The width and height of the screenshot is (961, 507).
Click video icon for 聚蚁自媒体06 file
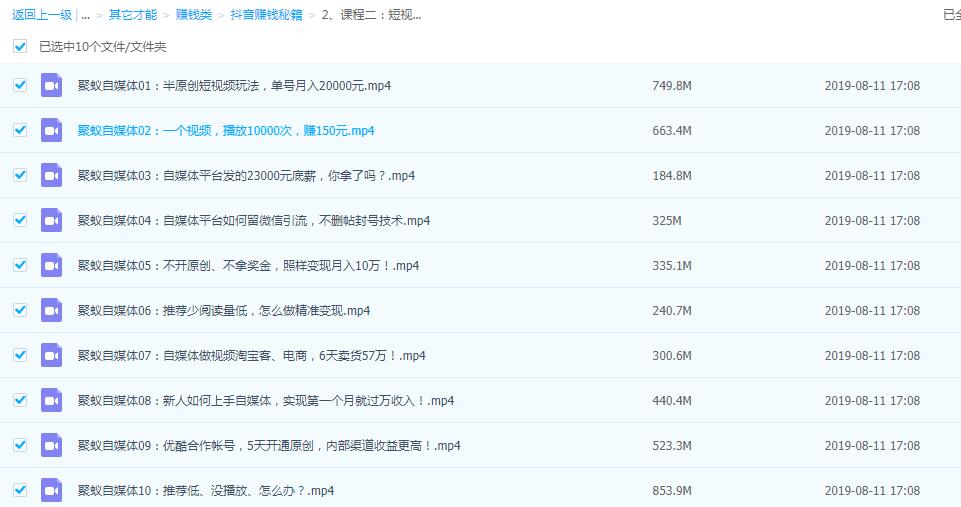pyautogui.click(x=51, y=311)
